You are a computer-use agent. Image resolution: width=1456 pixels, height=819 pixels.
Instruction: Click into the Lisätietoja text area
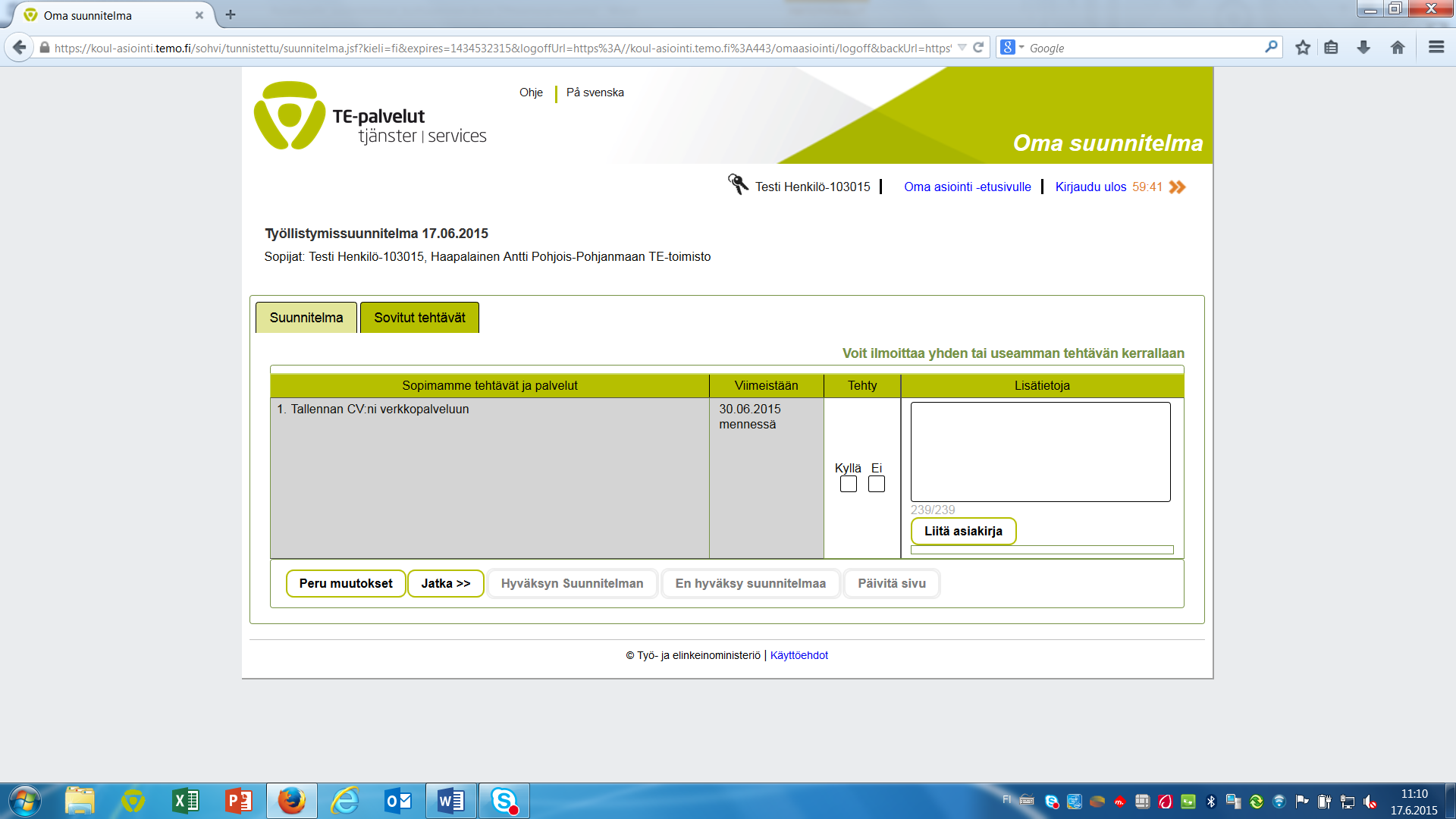point(1040,452)
